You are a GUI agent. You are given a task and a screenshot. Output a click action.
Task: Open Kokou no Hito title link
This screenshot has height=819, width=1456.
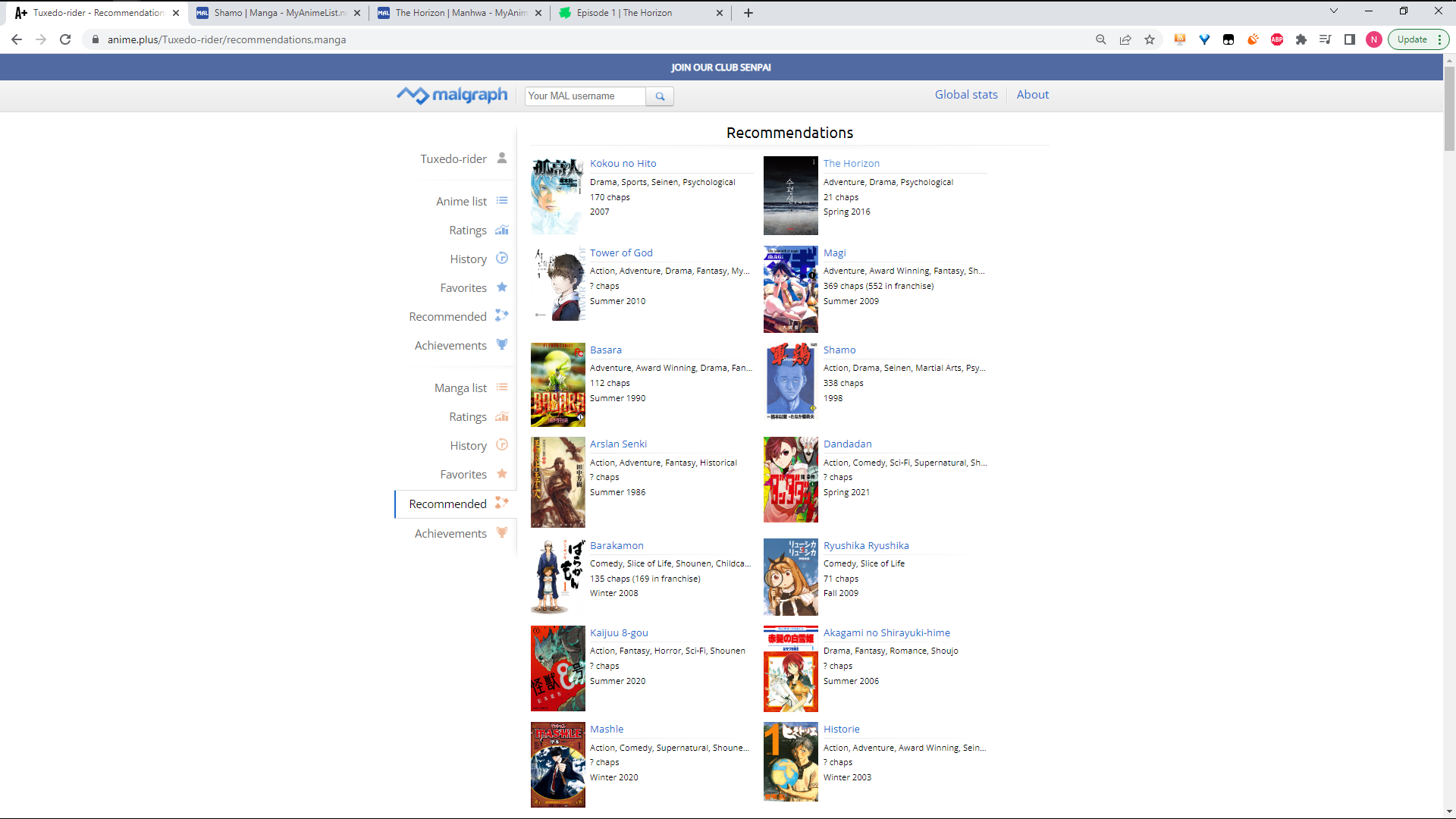[x=623, y=163]
